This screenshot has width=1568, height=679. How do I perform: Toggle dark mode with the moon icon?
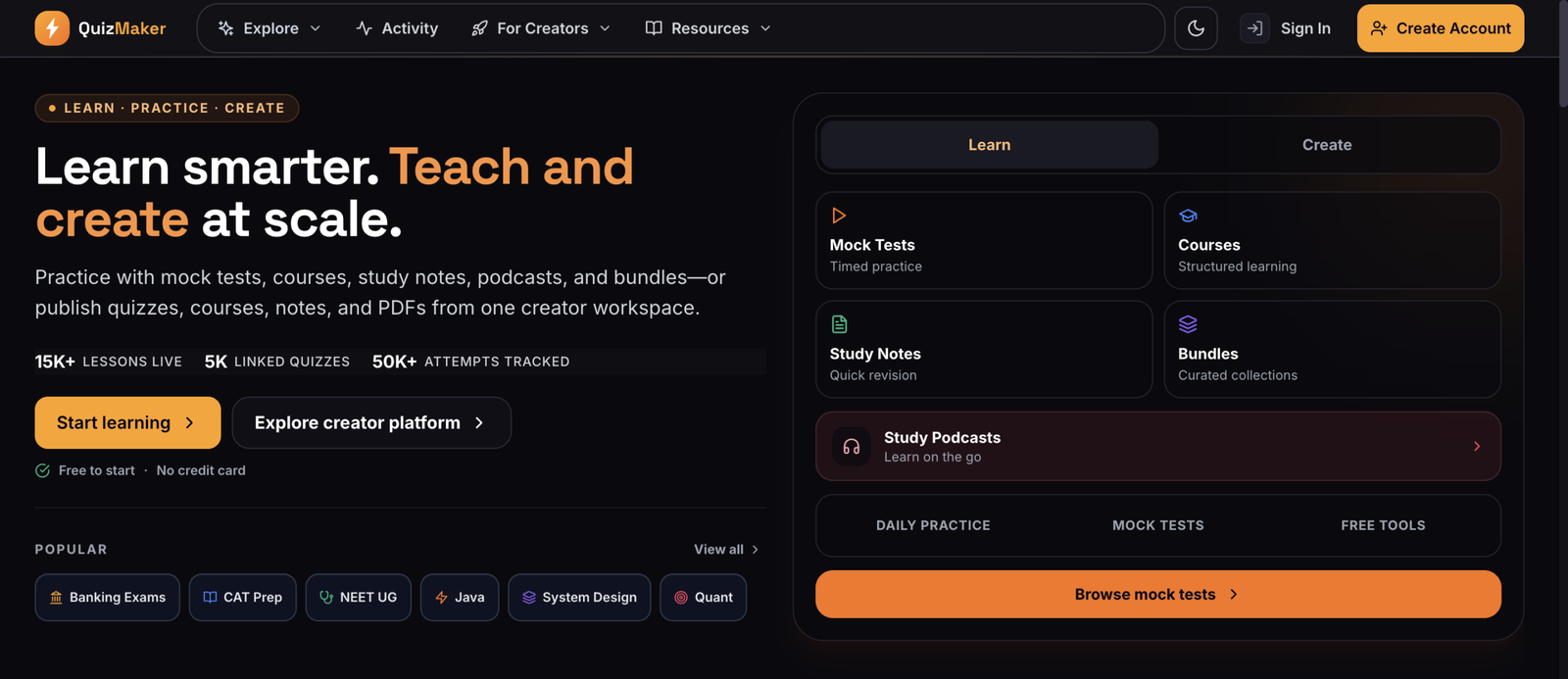point(1196,28)
